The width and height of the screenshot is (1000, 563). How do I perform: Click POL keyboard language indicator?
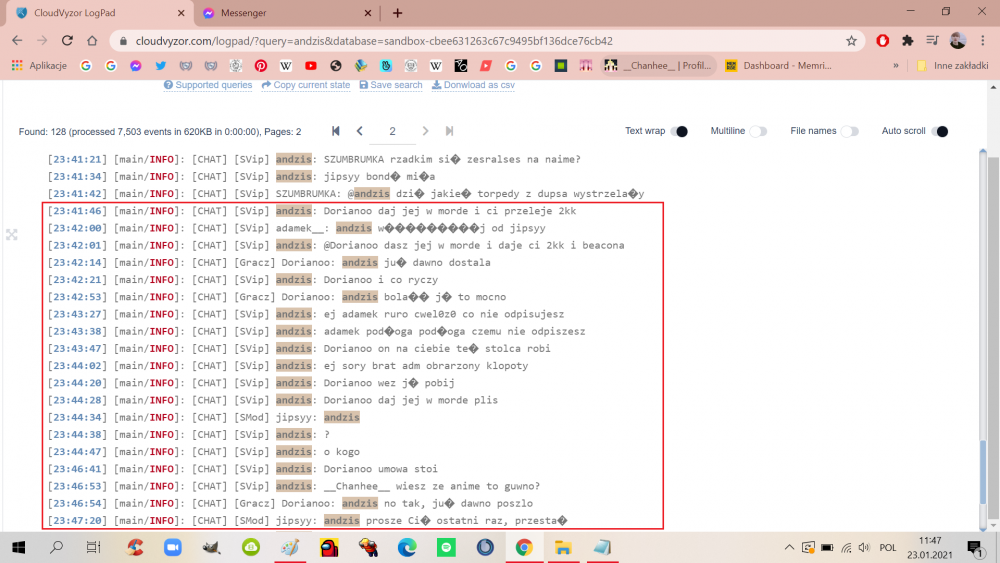click(887, 547)
